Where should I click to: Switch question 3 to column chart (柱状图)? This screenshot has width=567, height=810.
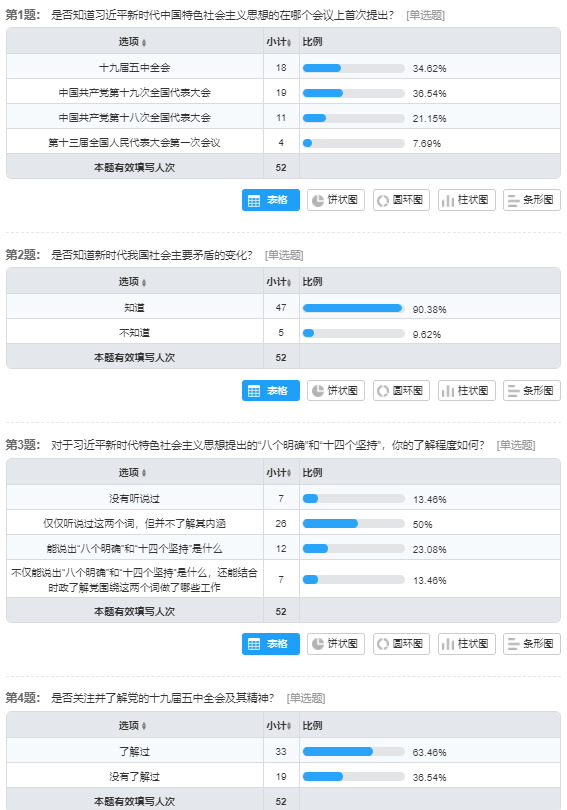click(x=466, y=644)
